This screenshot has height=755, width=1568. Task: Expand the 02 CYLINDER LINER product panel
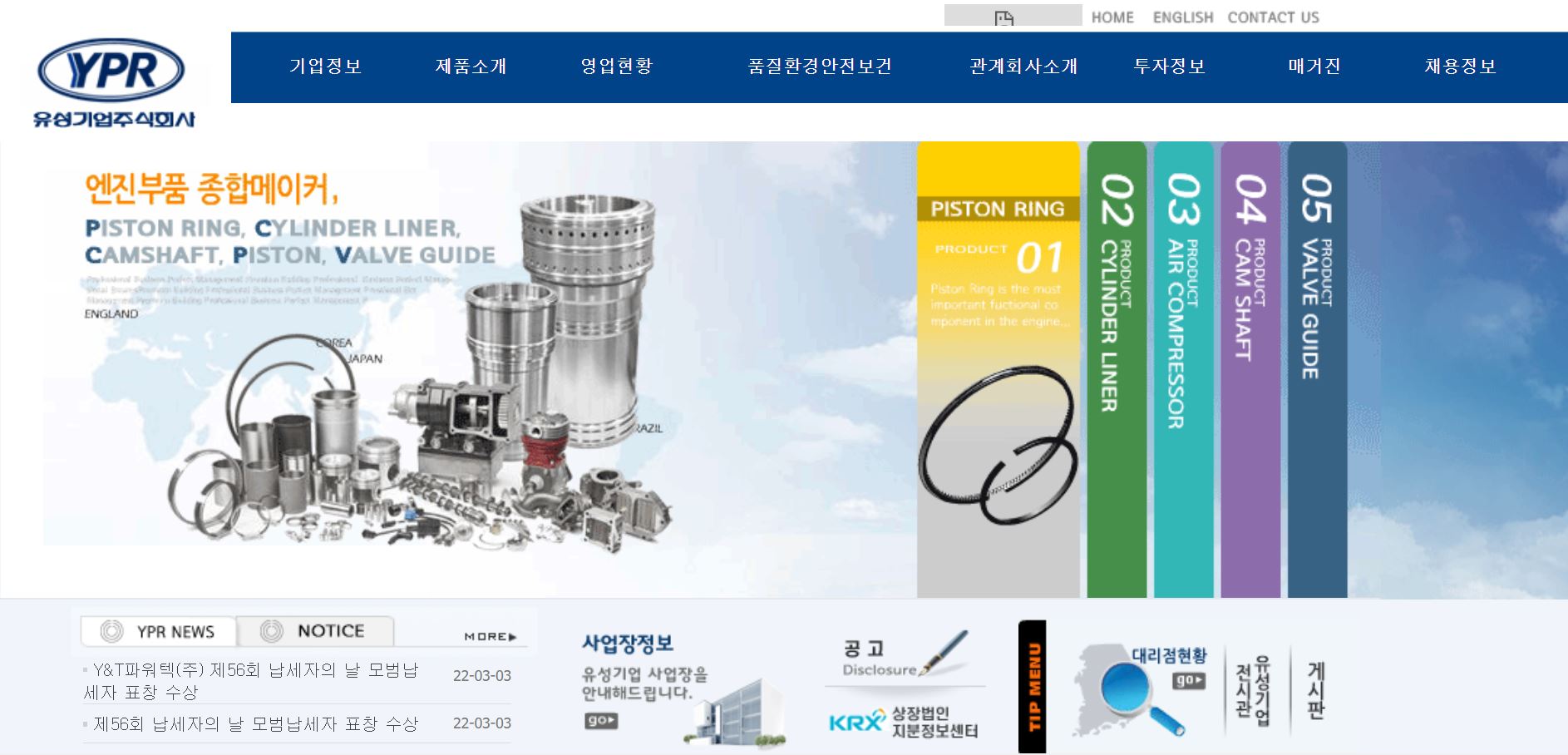tap(1117, 369)
